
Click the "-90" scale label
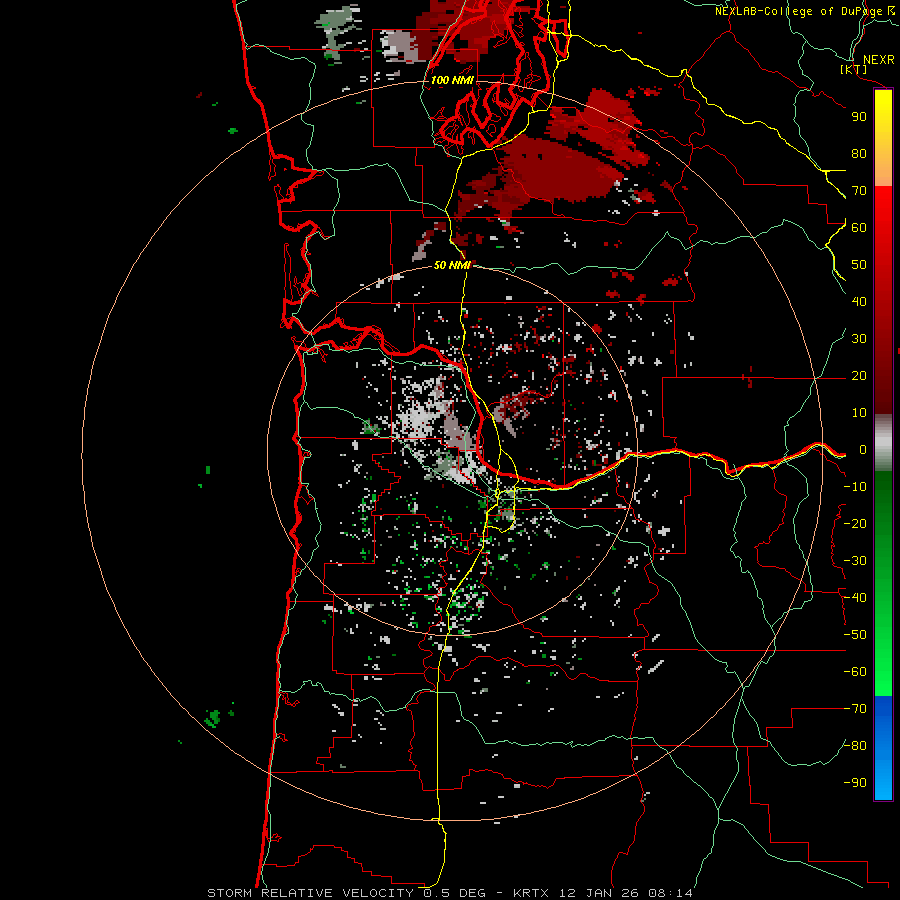(855, 783)
